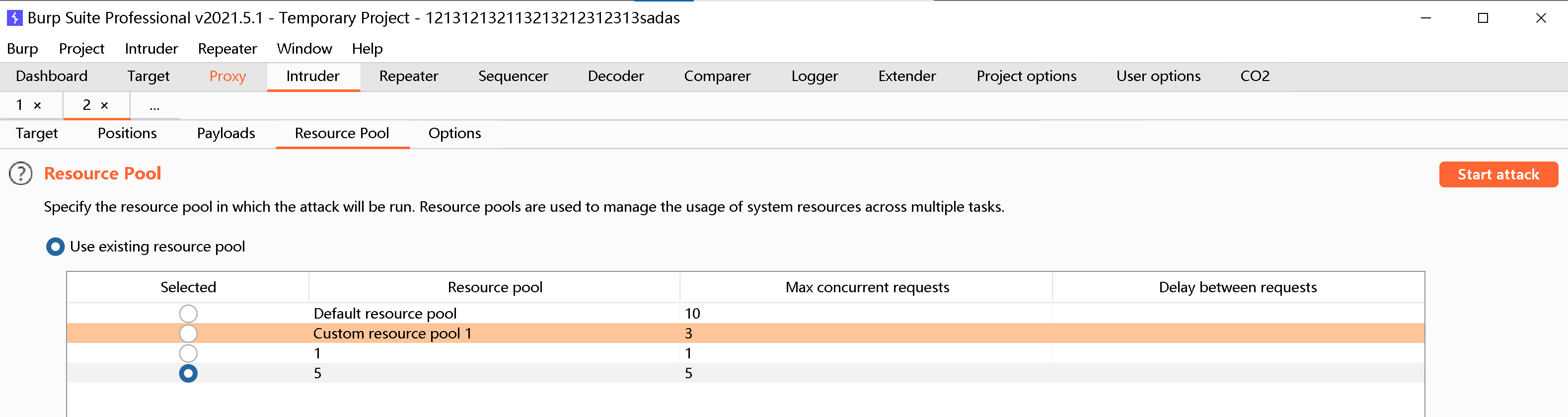Viewport: 1568px width, 417px height.
Task: Open the CO2 extension tab
Action: (x=1255, y=76)
